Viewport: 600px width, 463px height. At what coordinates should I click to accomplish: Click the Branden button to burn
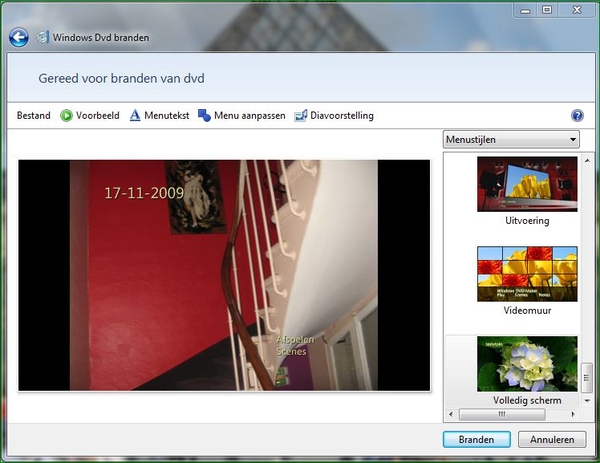point(476,439)
